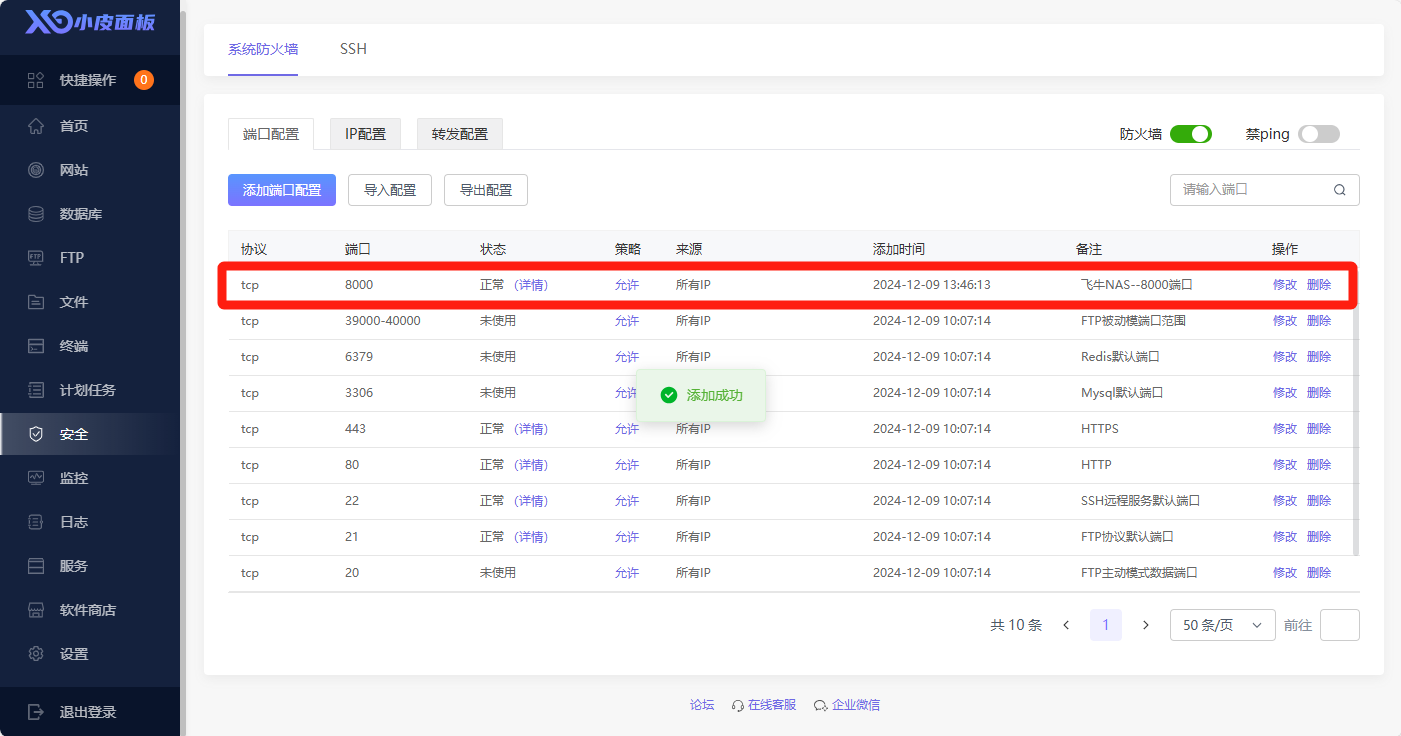The width and height of the screenshot is (1401, 736).
Task: Click the logout (退出登录) icon
Action: pyautogui.click(x=36, y=712)
